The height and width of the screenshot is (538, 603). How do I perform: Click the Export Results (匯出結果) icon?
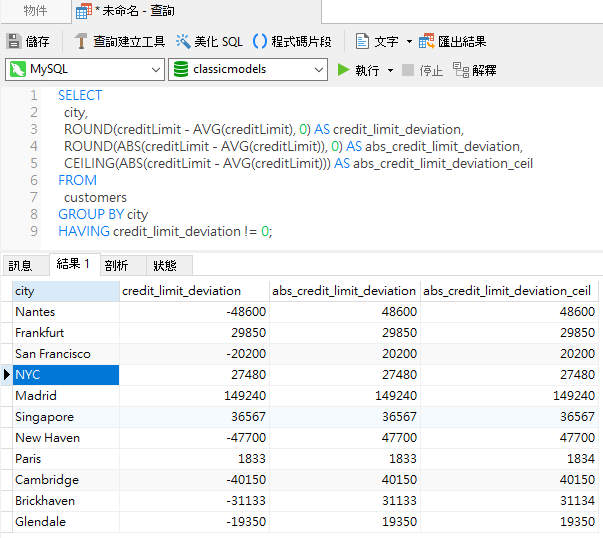tap(427, 42)
